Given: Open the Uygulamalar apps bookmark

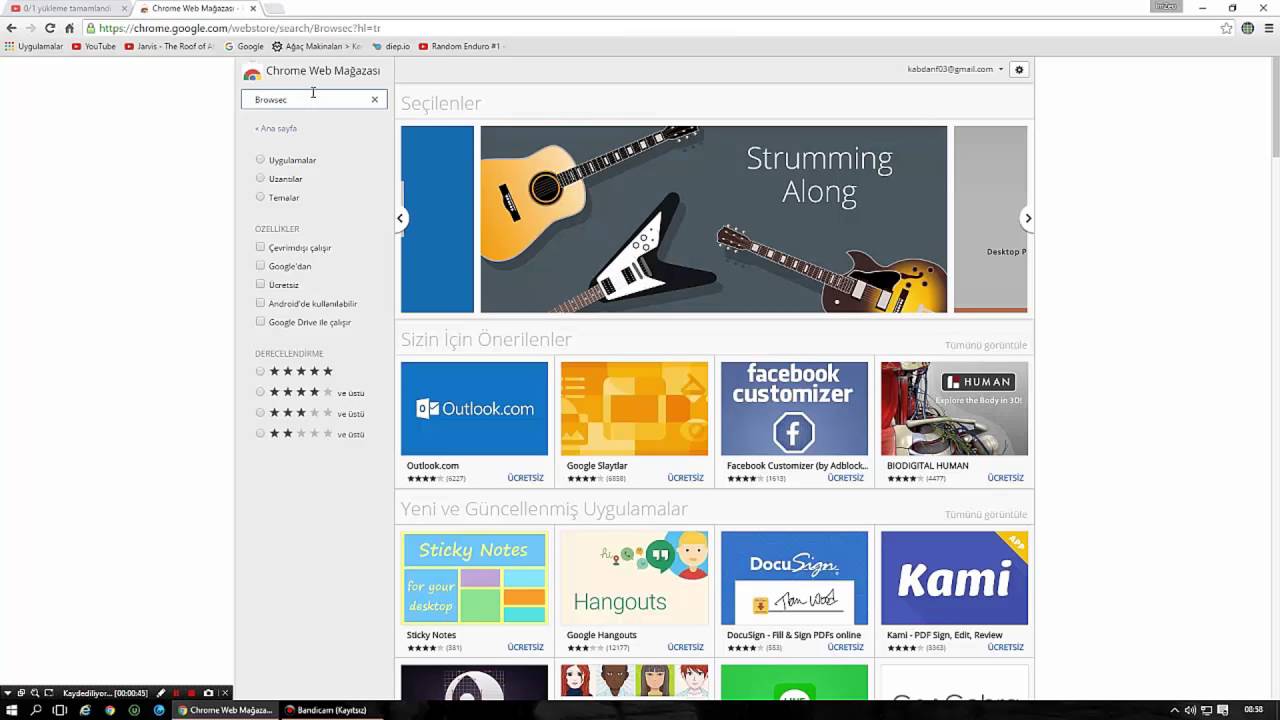Looking at the screenshot, I should [34, 46].
